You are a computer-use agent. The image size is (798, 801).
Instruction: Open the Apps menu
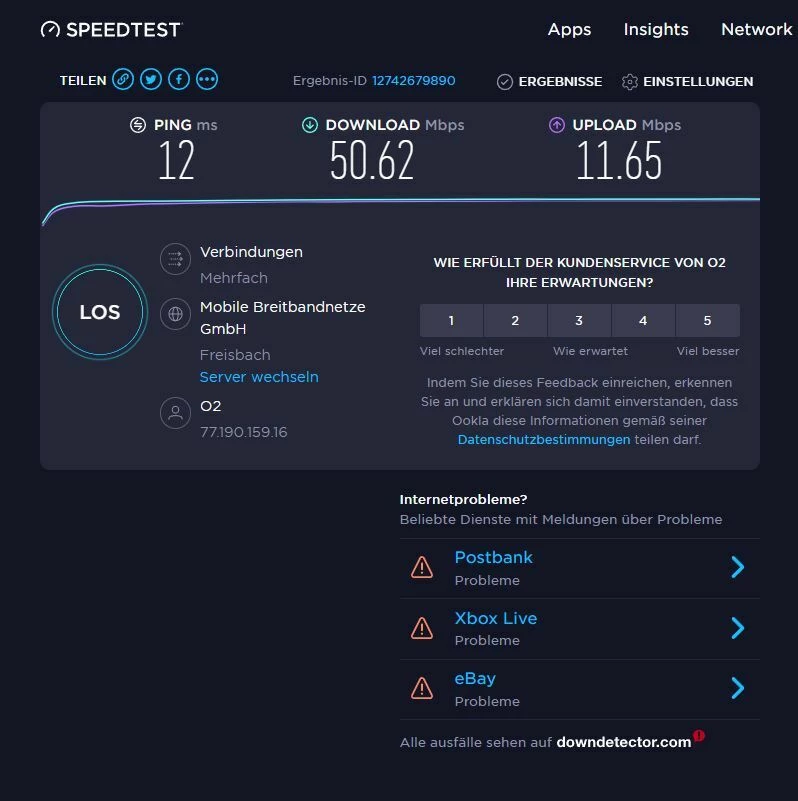click(x=569, y=30)
